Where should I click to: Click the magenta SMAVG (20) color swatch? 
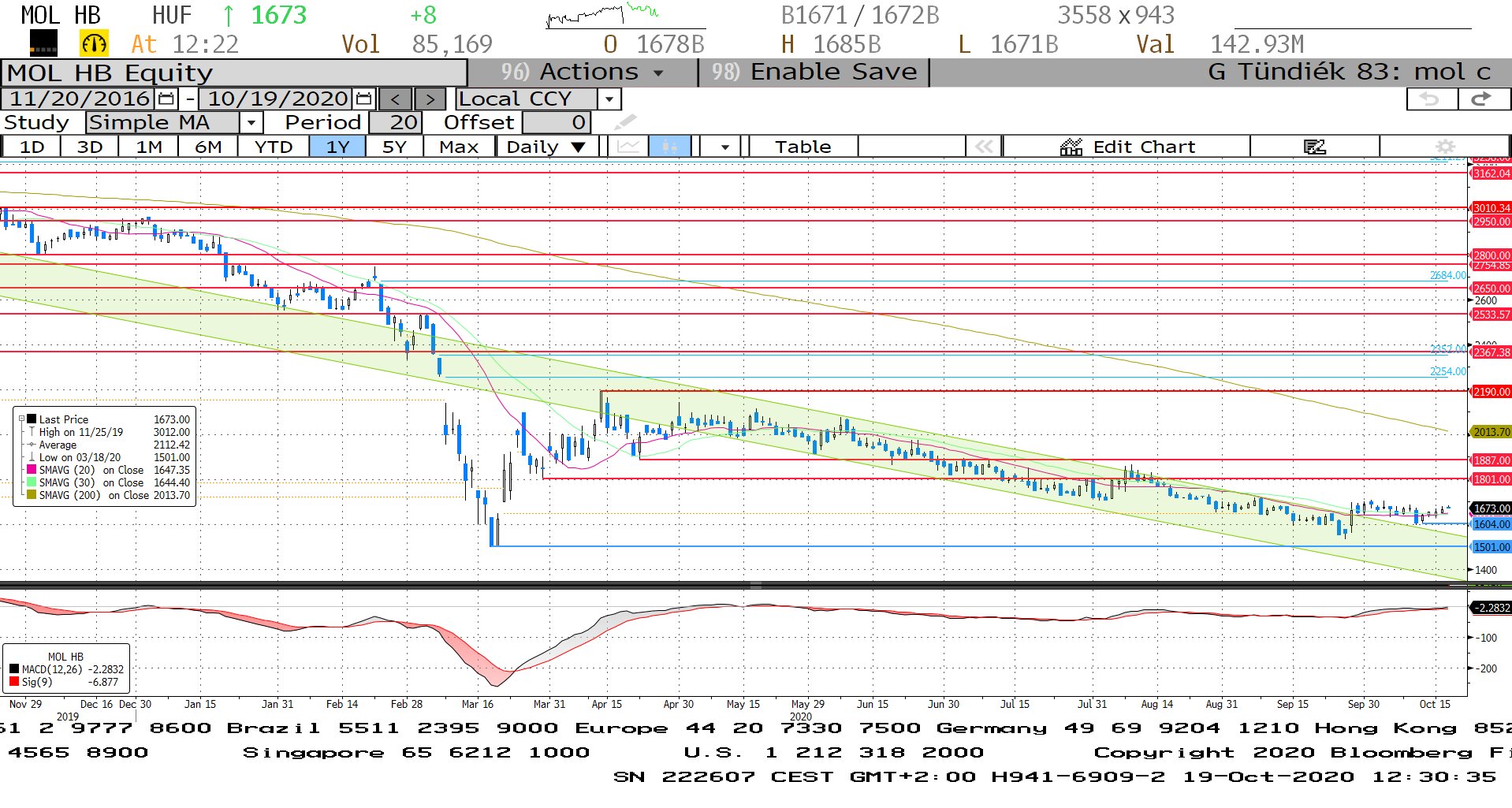click(x=32, y=470)
